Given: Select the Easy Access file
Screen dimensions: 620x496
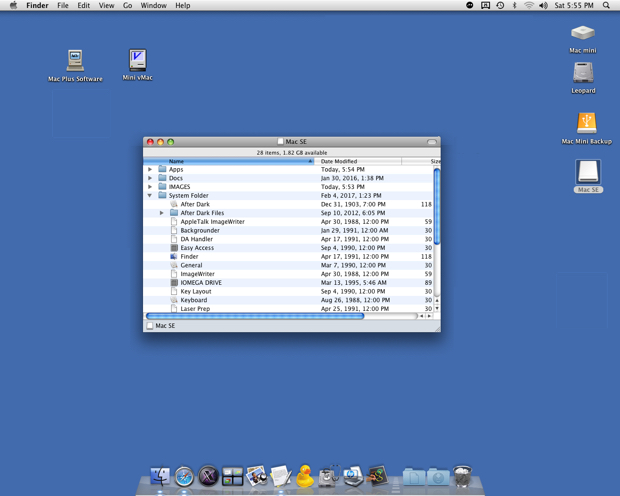Looking at the screenshot, I should 288,248.
